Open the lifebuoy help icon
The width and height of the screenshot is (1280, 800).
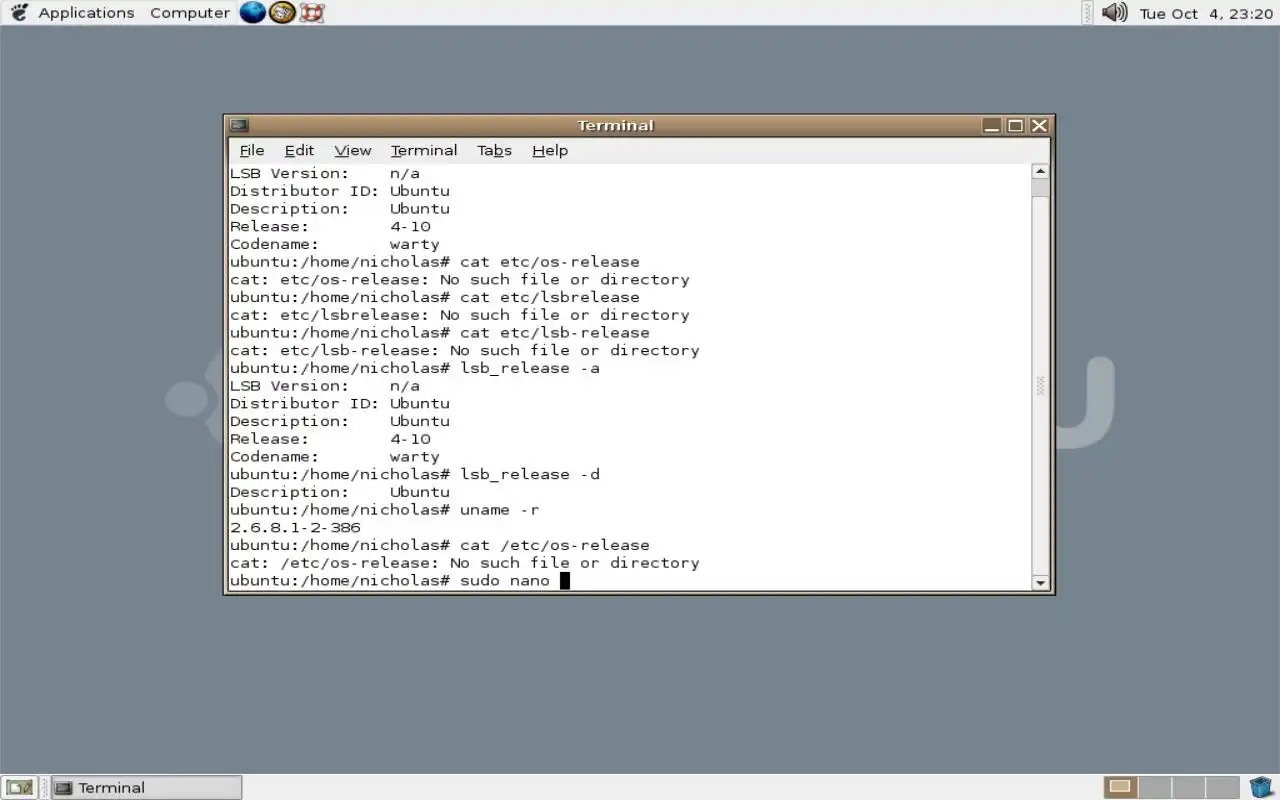point(312,13)
